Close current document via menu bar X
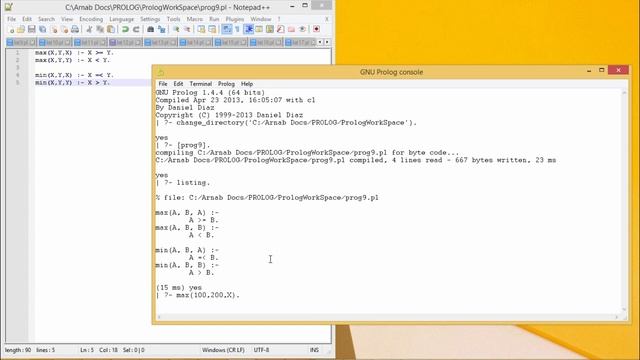640x360 pixels. pyautogui.click(x=327, y=19)
